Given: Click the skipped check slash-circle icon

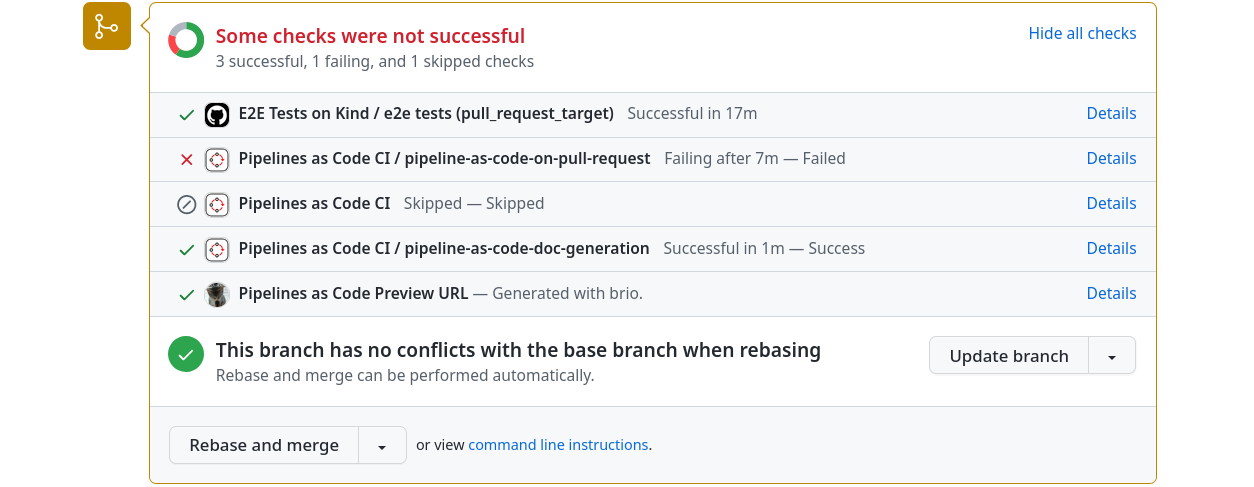Looking at the screenshot, I should [186, 204].
